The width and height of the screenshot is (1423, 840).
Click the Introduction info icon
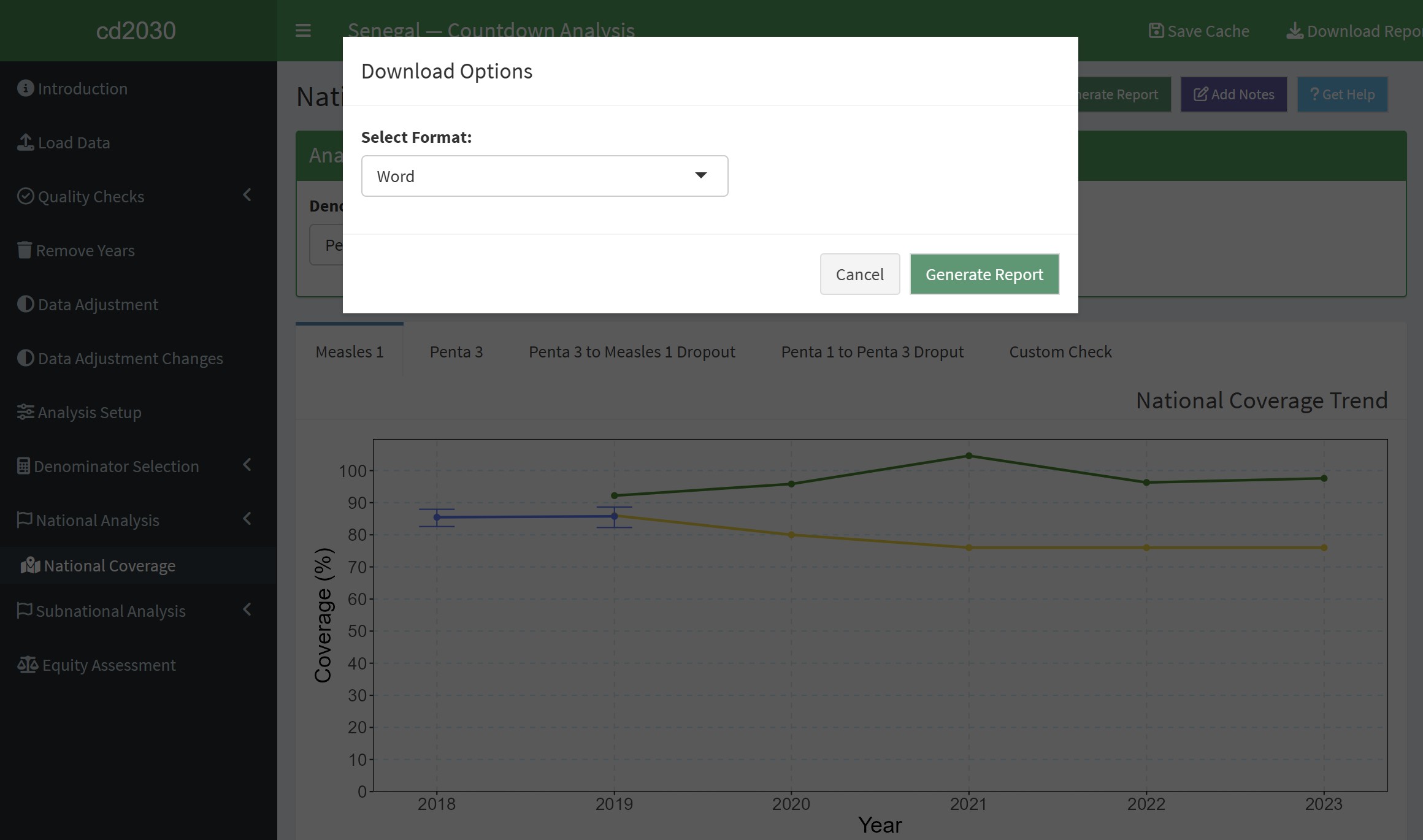click(25, 88)
